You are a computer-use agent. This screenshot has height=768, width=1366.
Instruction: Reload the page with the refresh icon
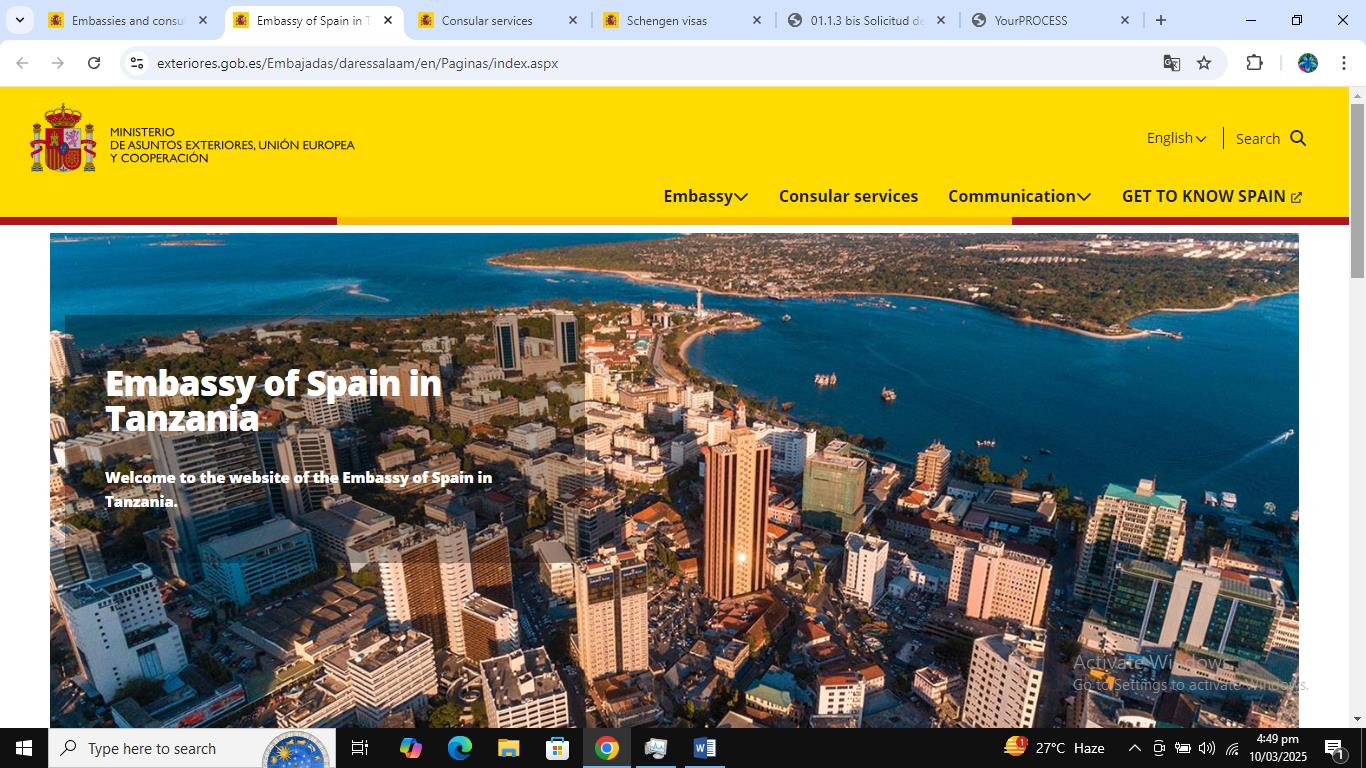click(x=93, y=62)
